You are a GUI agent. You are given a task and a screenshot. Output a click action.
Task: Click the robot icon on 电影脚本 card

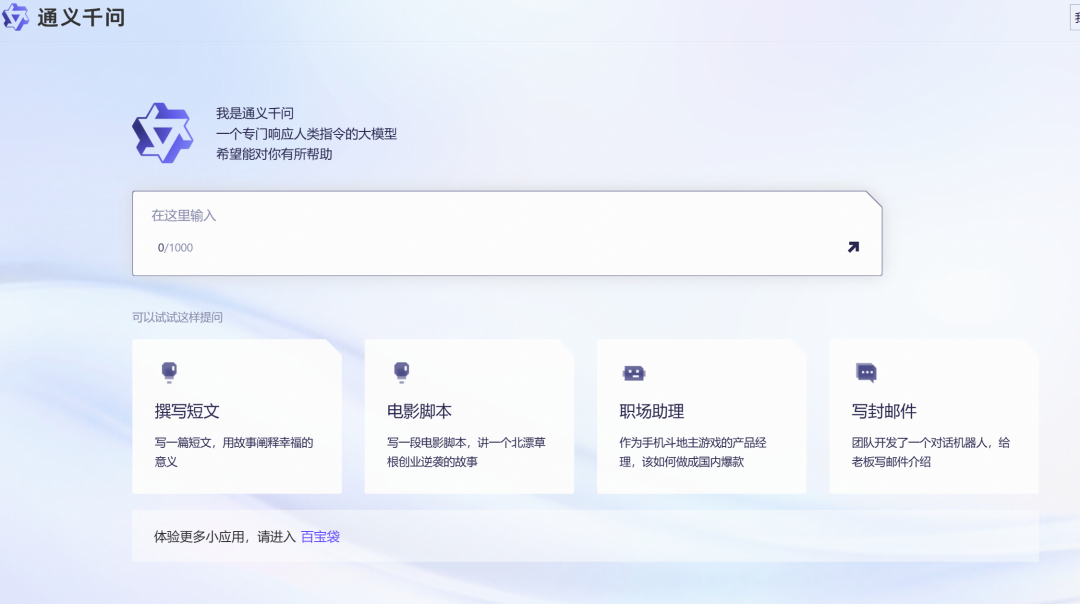click(x=400, y=372)
